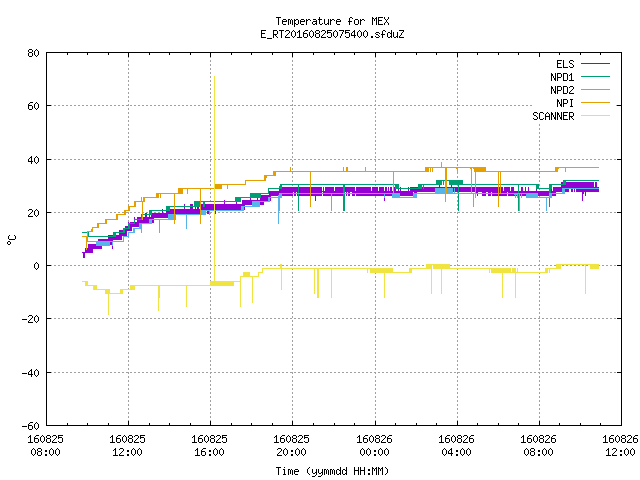This screenshot has height=480, width=640.
Task: Click the ELS legend label
Action: coord(565,64)
